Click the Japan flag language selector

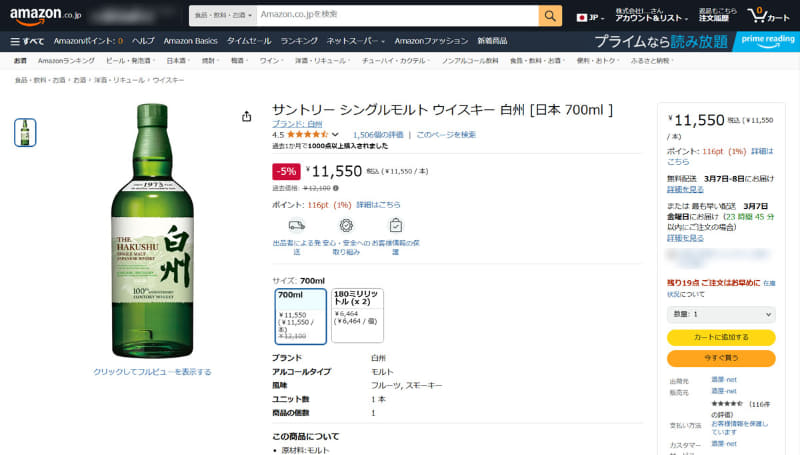(x=590, y=17)
